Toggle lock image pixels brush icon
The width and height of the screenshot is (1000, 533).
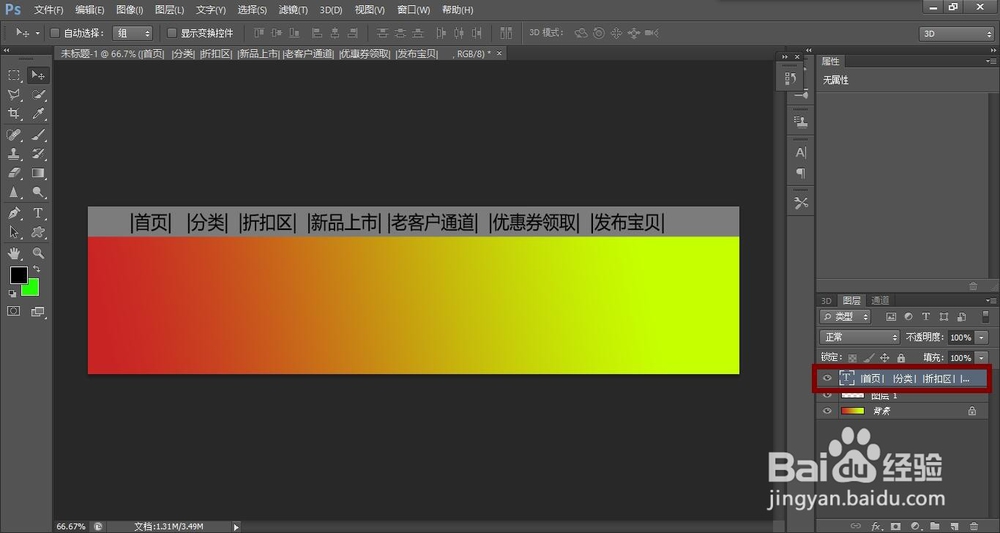(869, 358)
